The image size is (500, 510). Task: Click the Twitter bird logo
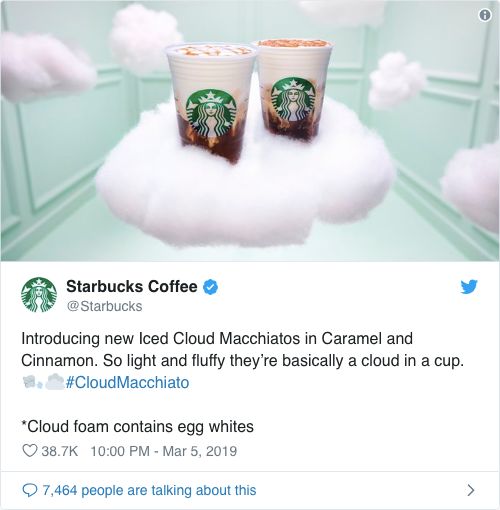[469, 287]
